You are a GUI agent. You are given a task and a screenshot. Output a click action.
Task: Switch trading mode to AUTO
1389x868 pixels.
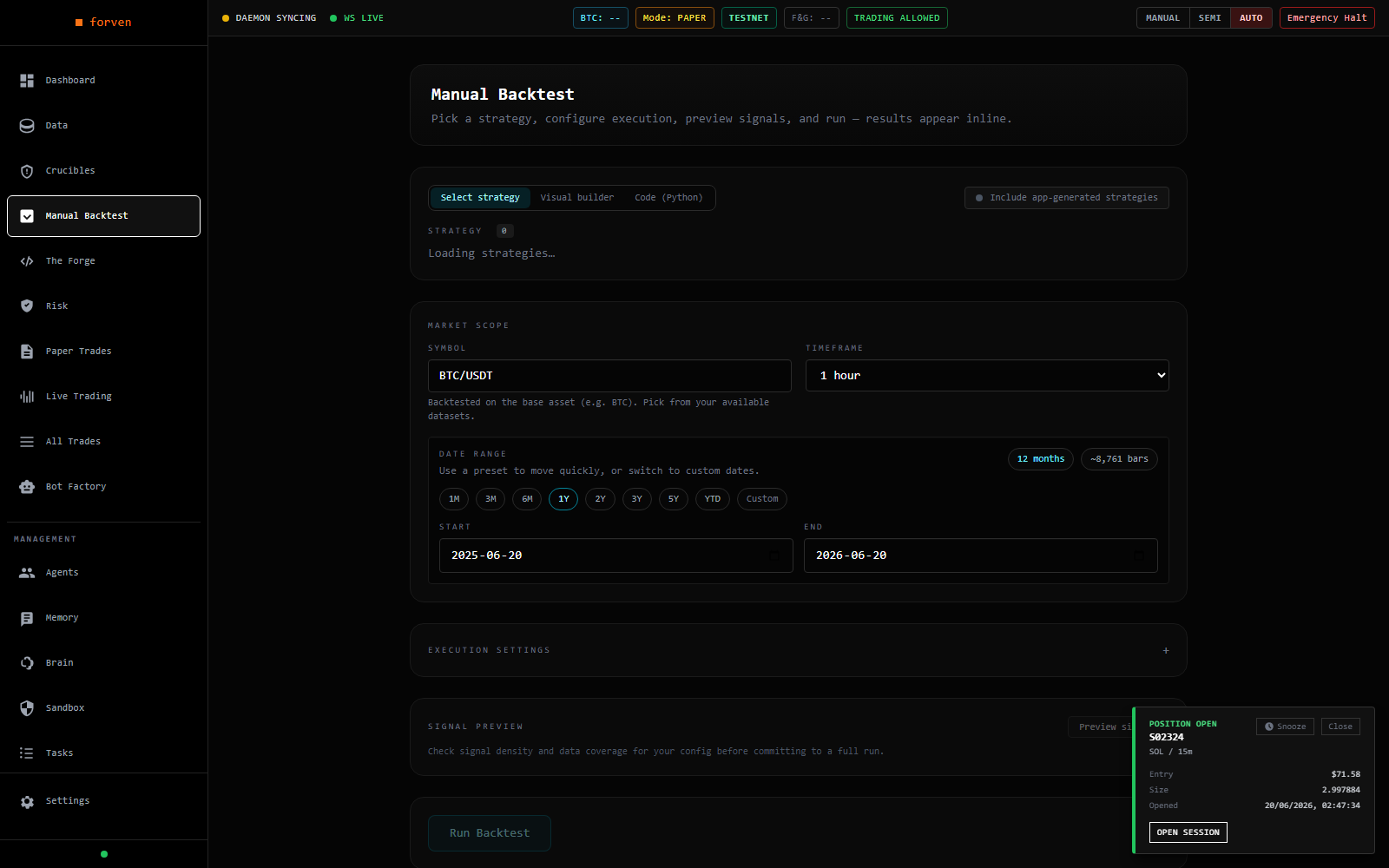[1251, 18]
